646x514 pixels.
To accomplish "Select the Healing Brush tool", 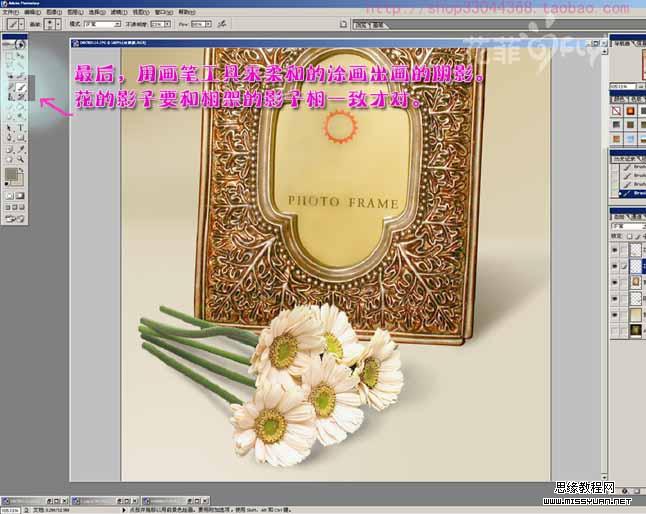I will click(x=10, y=87).
